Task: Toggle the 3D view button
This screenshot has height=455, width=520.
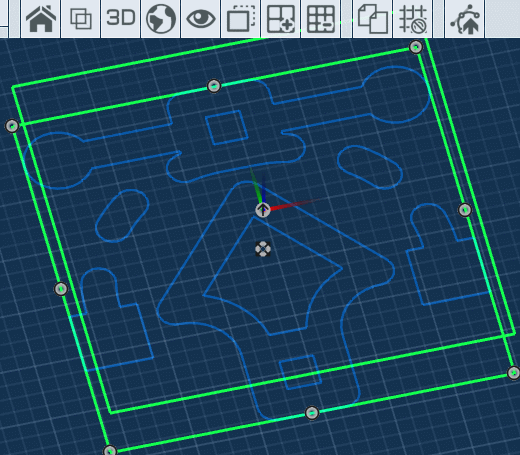Action: (x=121, y=19)
